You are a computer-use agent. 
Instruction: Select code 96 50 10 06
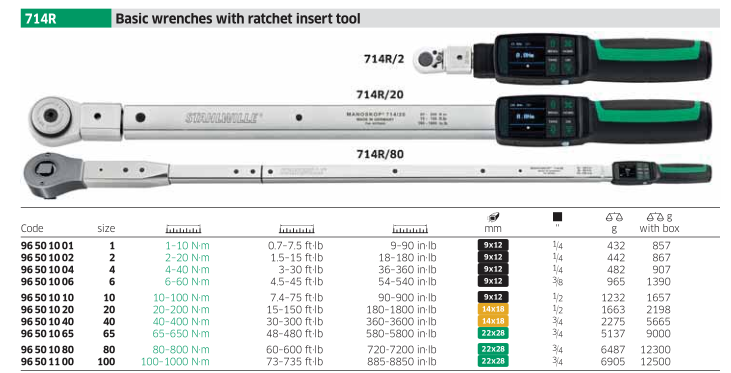pos(47,282)
